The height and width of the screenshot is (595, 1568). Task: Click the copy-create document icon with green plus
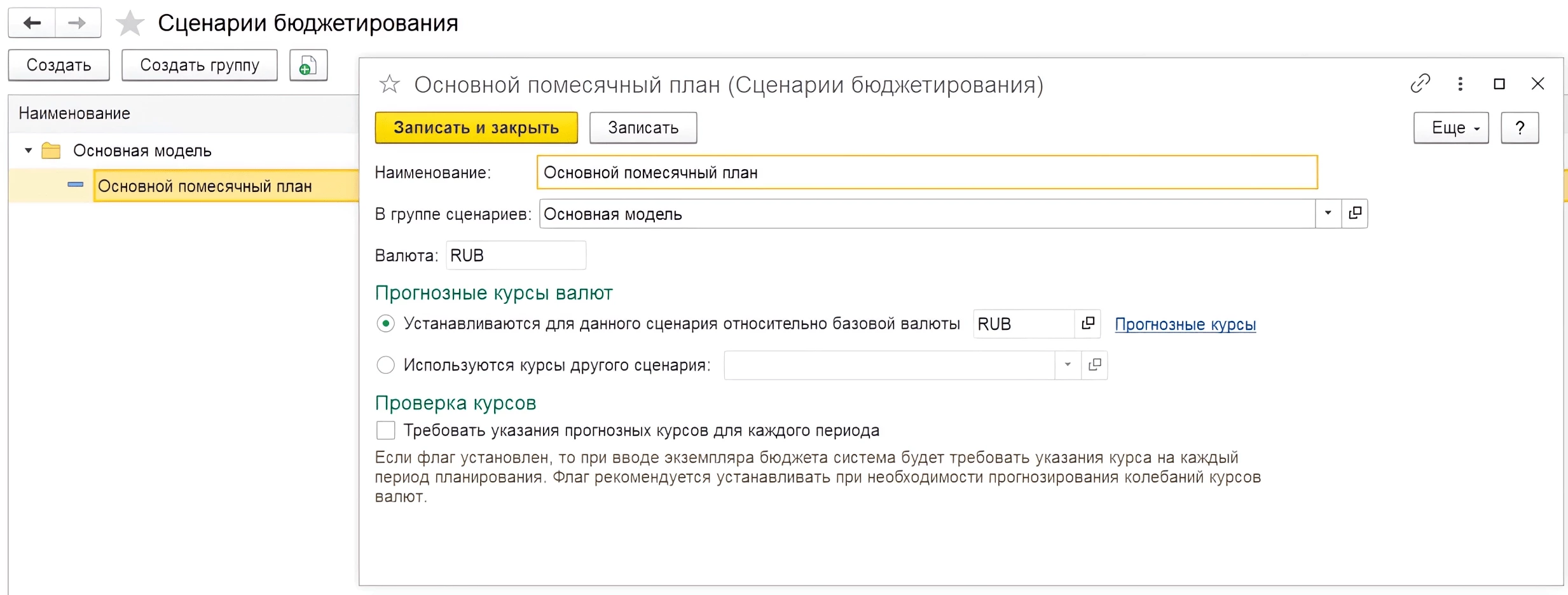[308, 65]
